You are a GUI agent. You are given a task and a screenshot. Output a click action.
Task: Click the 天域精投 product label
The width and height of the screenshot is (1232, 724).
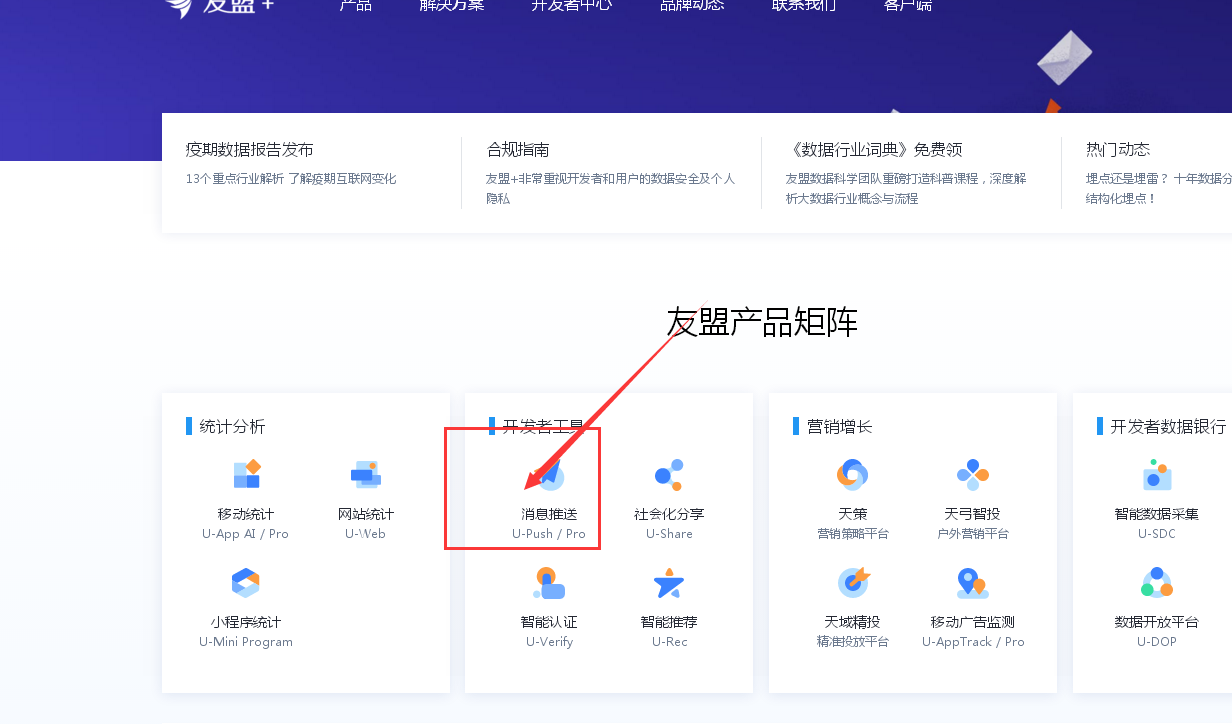coord(853,622)
